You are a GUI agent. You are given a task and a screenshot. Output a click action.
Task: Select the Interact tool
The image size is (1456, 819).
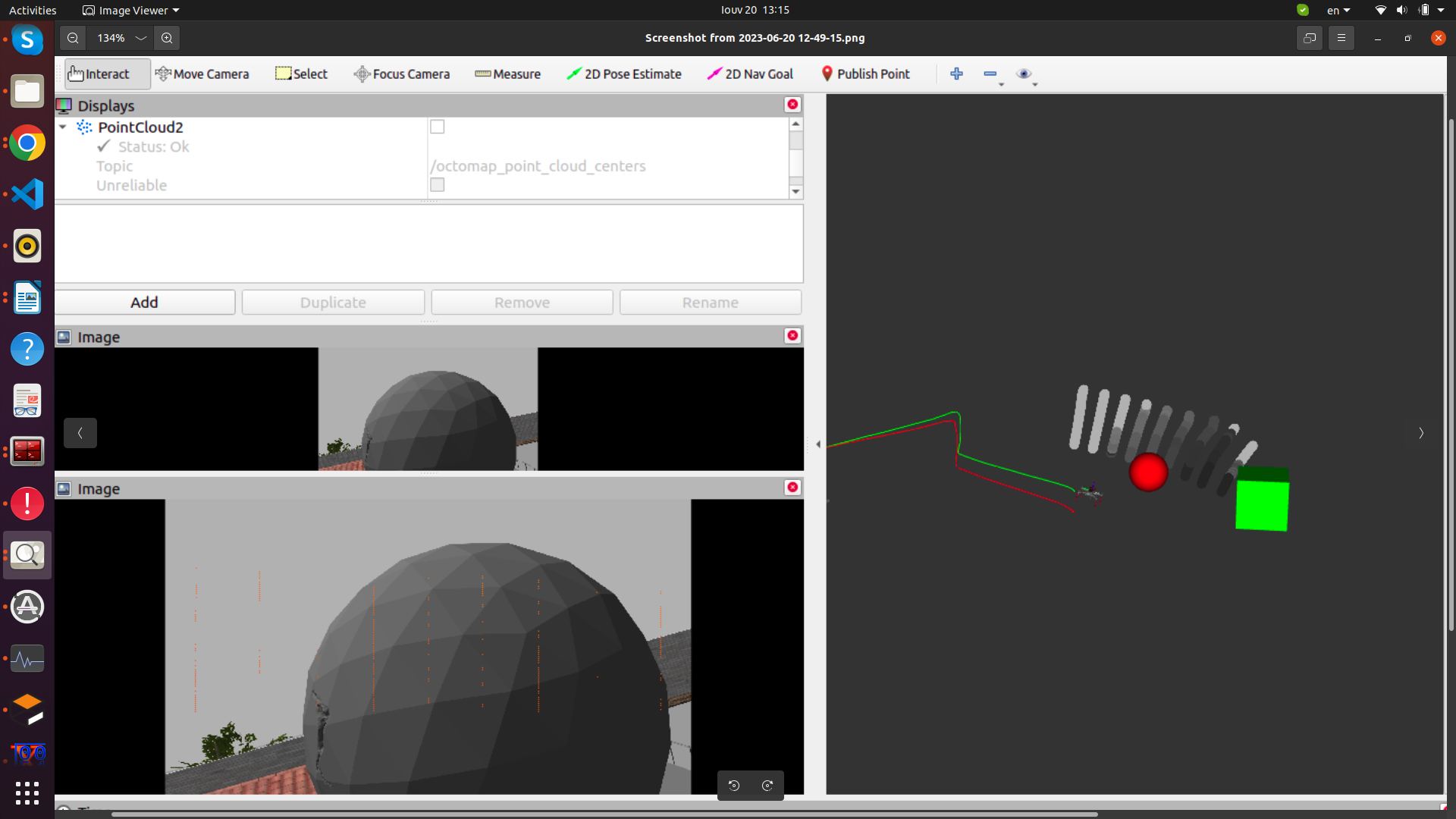click(106, 74)
